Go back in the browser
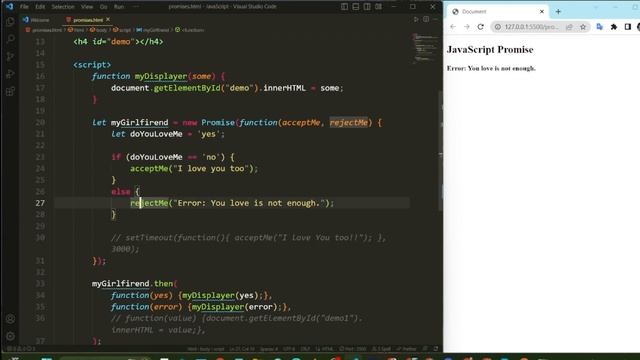The width and height of the screenshot is (640, 360). point(453,27)
